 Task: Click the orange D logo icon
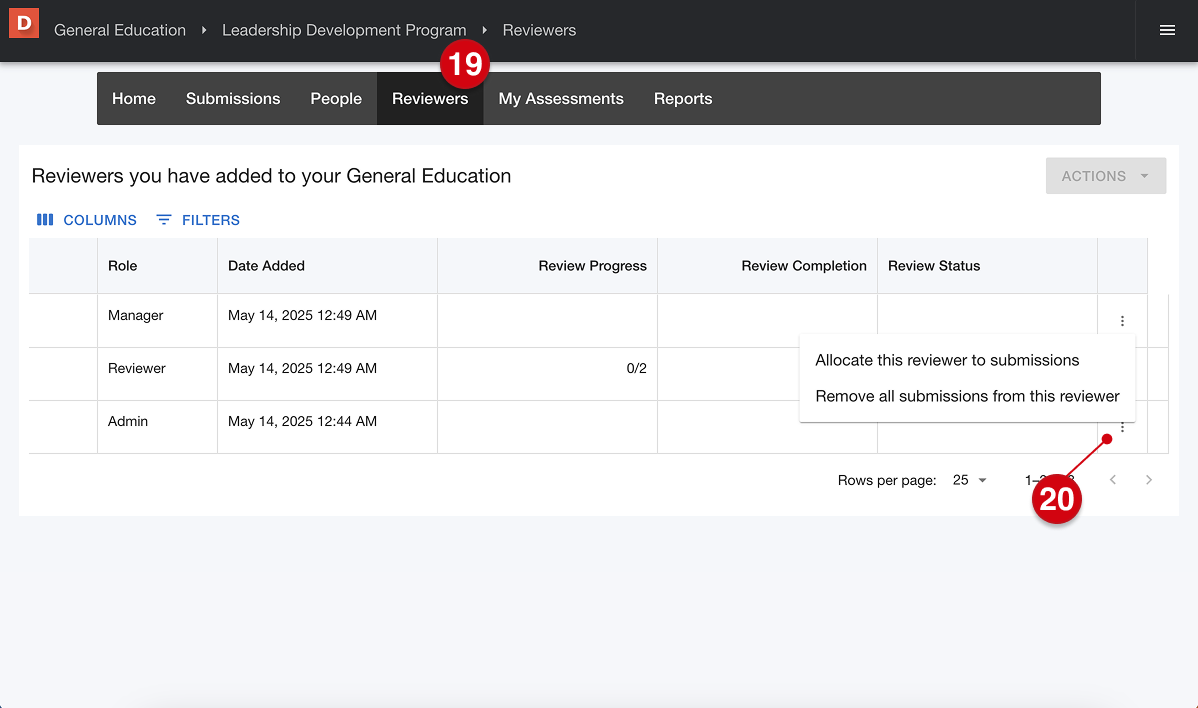[24, 23]
